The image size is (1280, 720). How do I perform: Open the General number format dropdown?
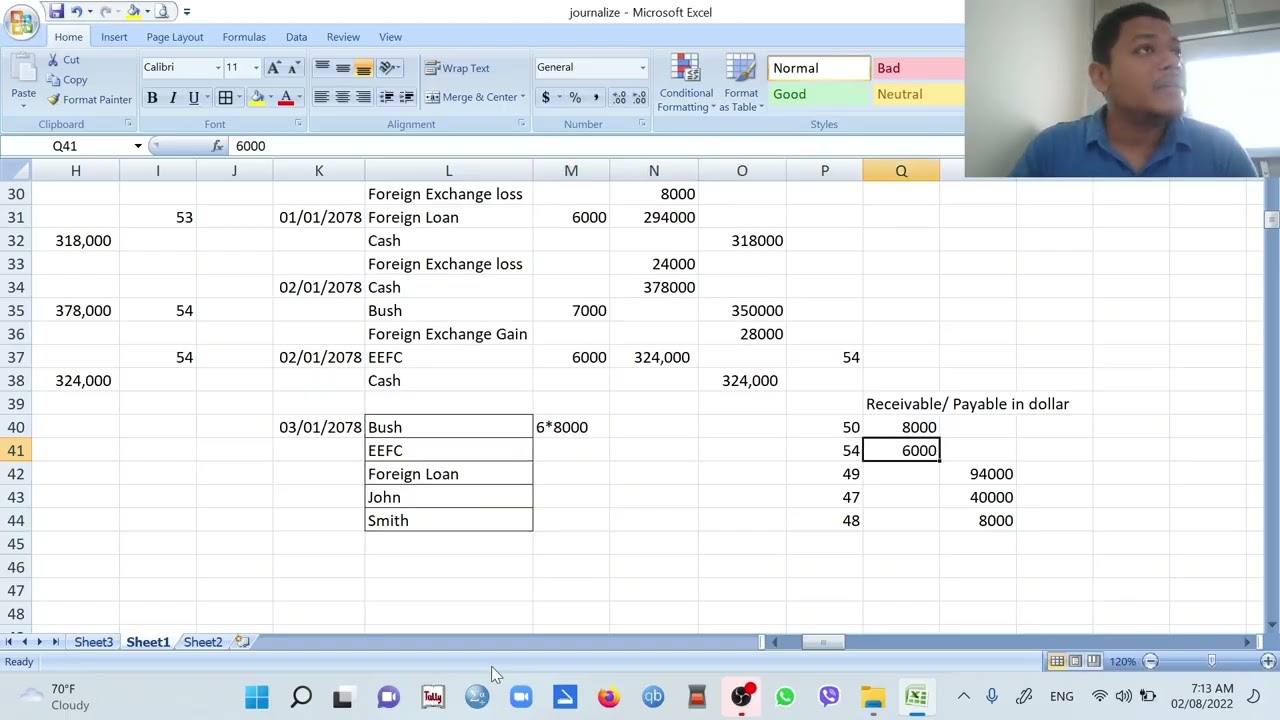(x=642, y=68)
